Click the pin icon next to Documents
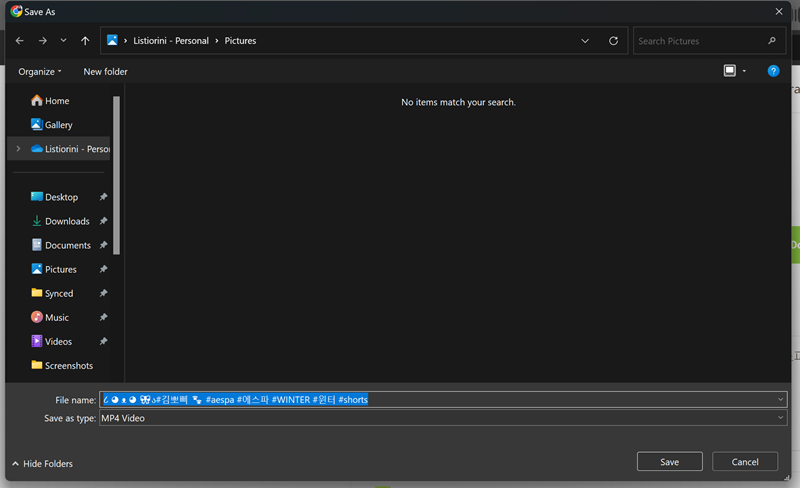Image resolution: width=800 pixels, height=488 pixels. click(x=103, y=245)
